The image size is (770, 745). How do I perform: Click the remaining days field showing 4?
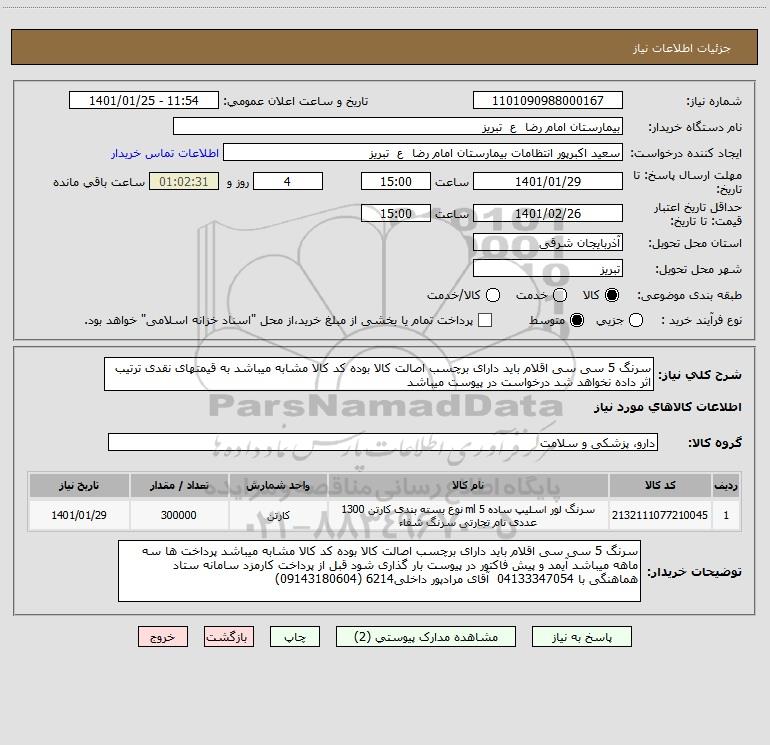tap(288, 181)
